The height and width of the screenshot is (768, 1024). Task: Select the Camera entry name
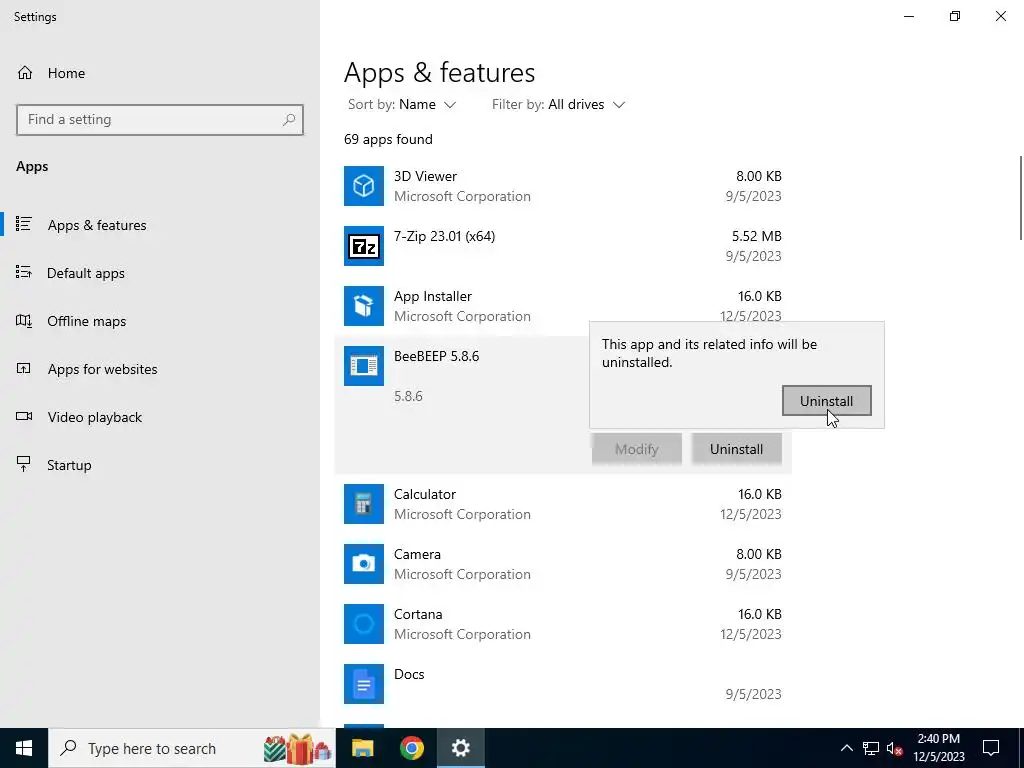click(417, 554)
